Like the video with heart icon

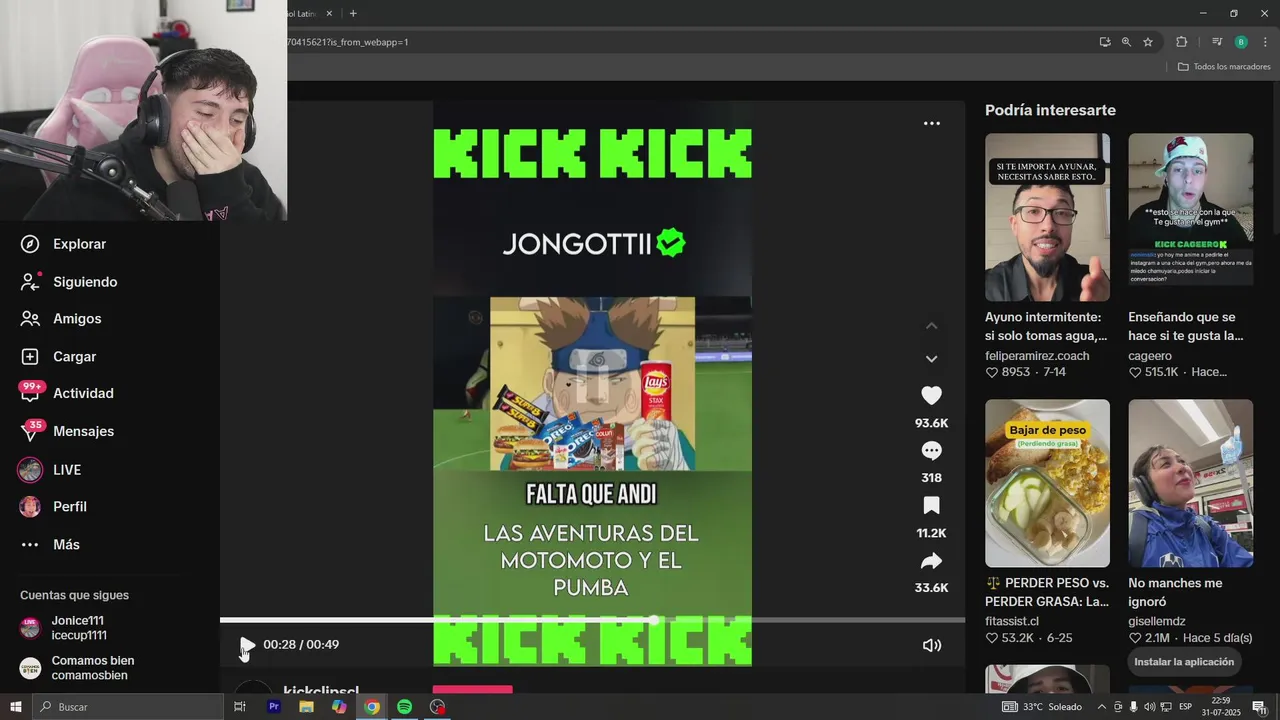931,396
